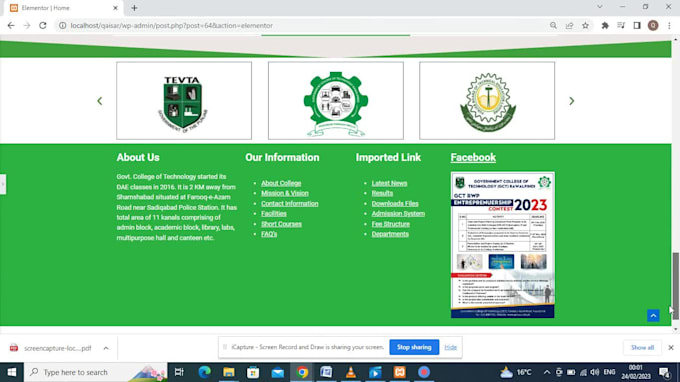Open the notification center icon
680x382 pixels.
pos(664,372)
